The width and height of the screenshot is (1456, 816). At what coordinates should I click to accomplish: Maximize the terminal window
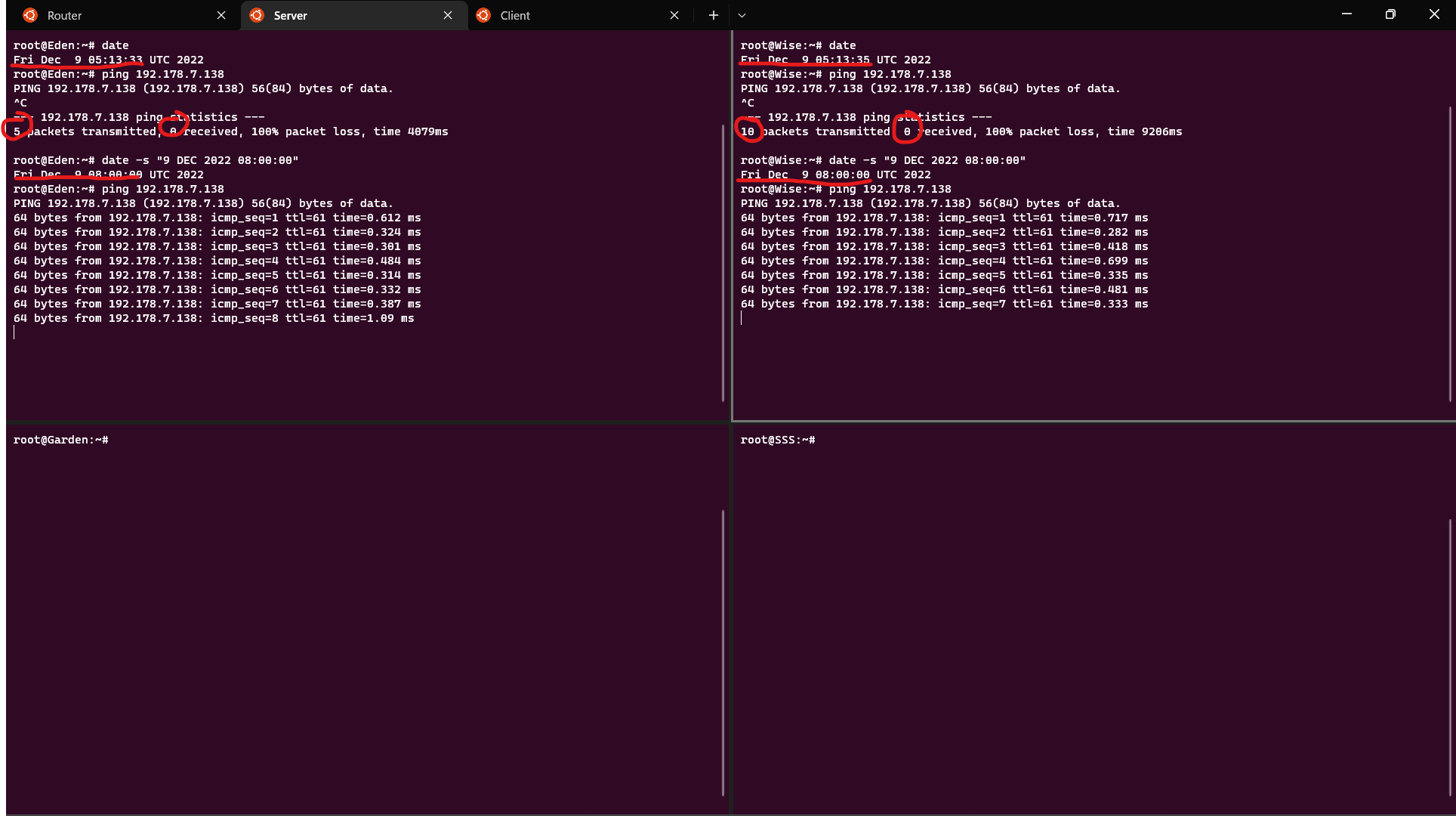1390,14
